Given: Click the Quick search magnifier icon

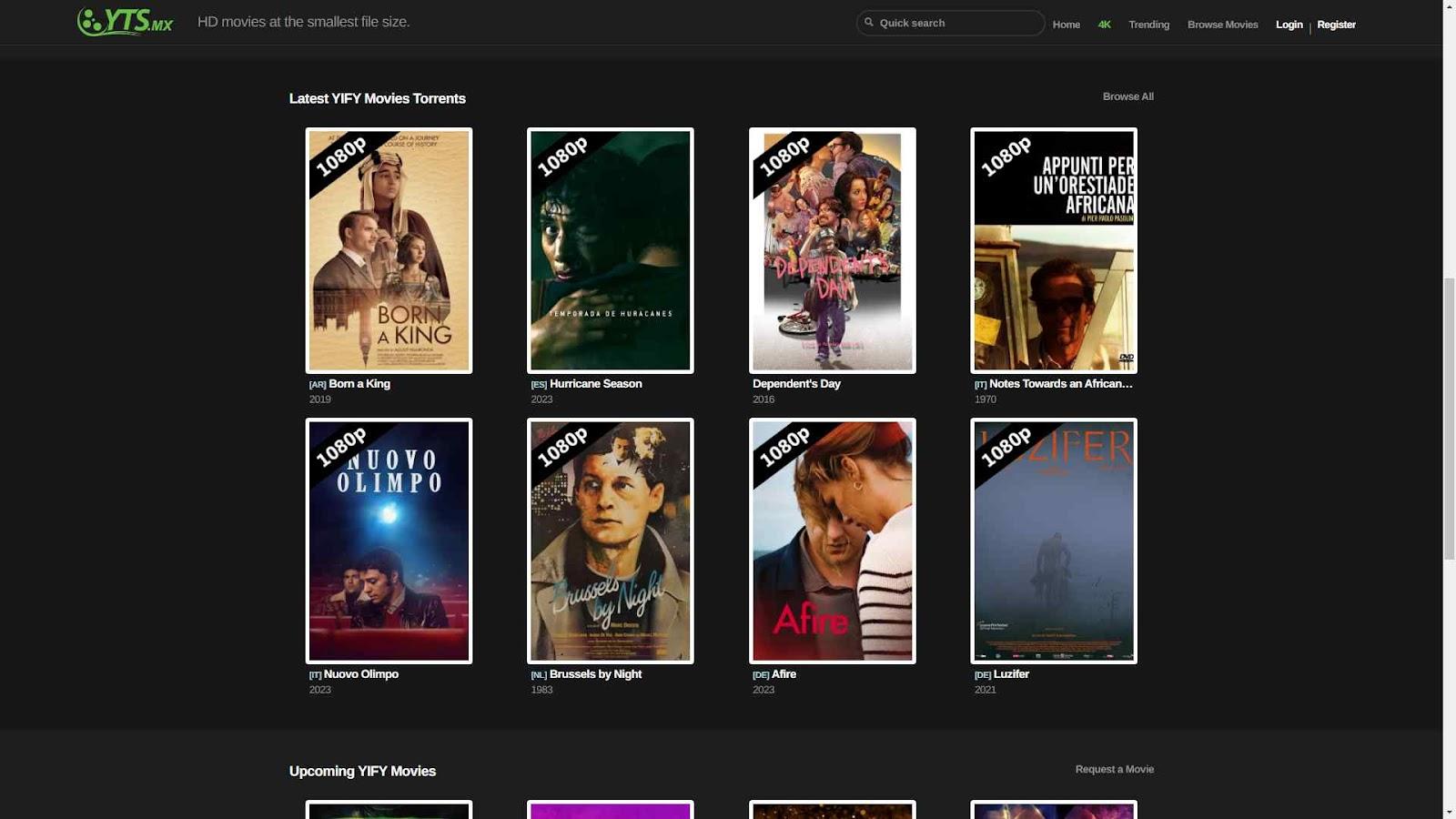Looking at the screenshot, I should 869,23.
